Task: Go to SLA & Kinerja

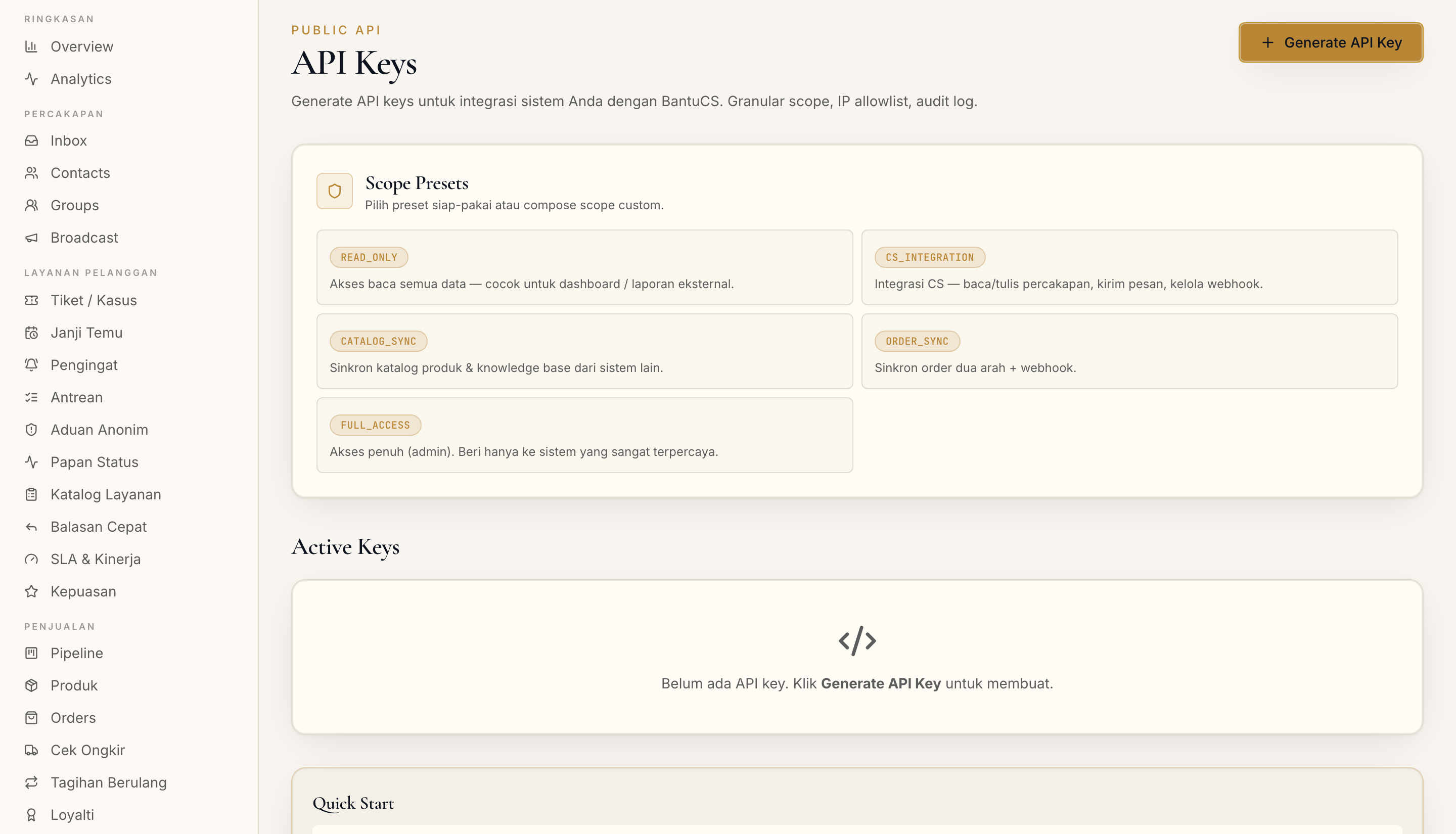Action: tap(96, 559)
